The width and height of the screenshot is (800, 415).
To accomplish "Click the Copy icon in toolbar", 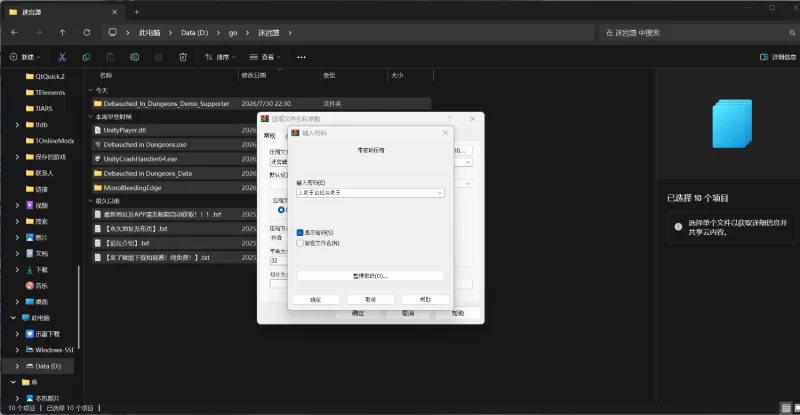I will pyautogui.click(x=86, y=57).
